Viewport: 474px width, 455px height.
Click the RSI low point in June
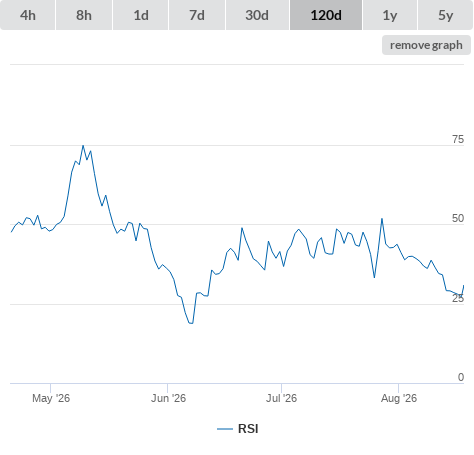click(x=191, y=323)
